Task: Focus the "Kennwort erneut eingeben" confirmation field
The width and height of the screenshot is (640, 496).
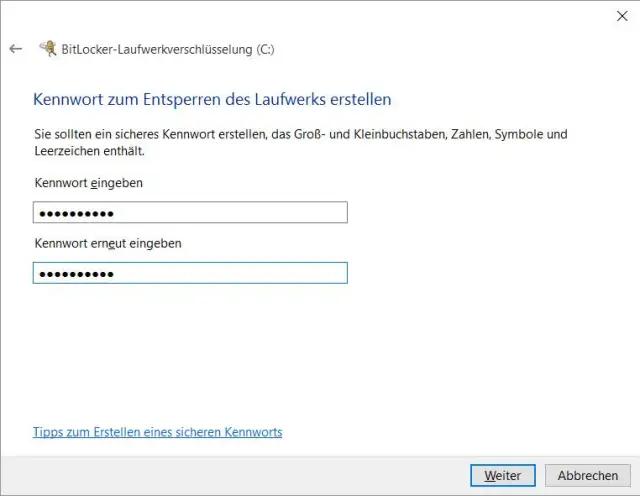Action: click(x=190, y=273)
